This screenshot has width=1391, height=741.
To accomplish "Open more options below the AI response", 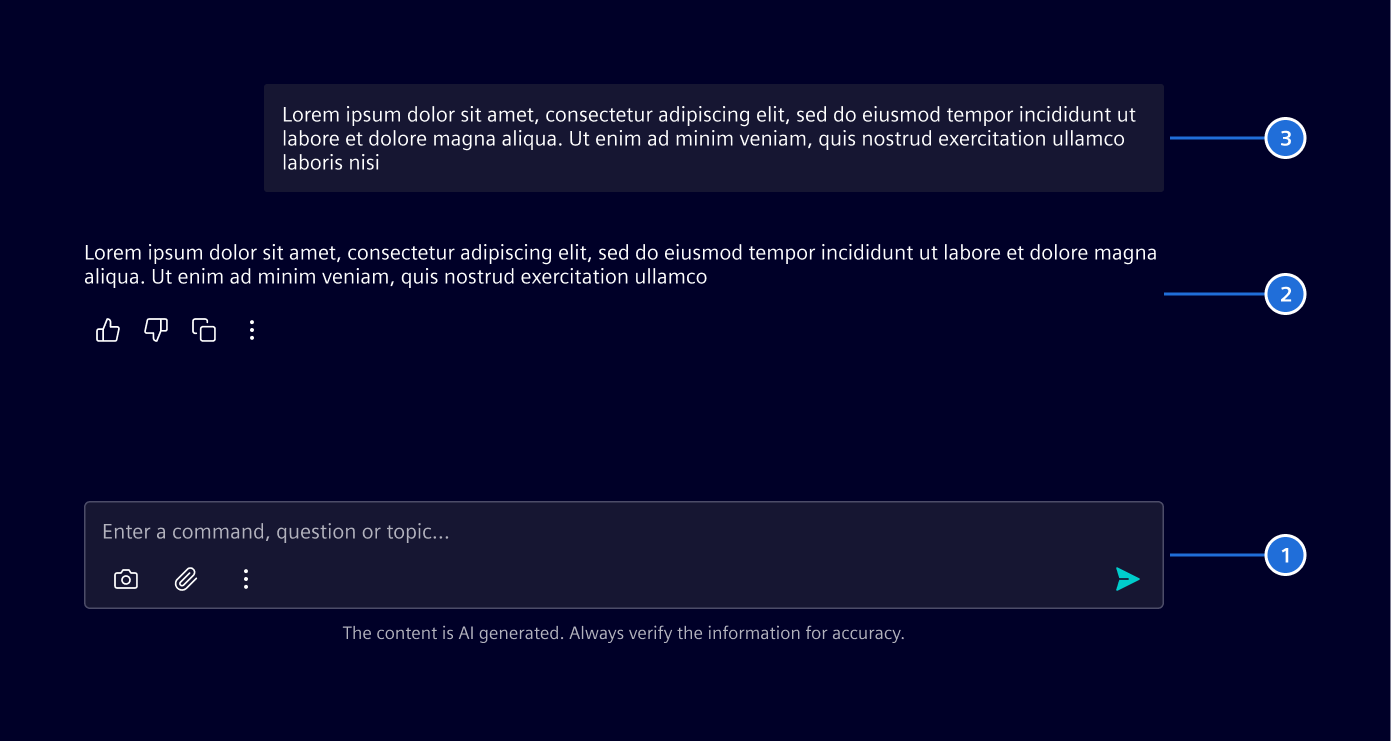I will coord(251,330).
